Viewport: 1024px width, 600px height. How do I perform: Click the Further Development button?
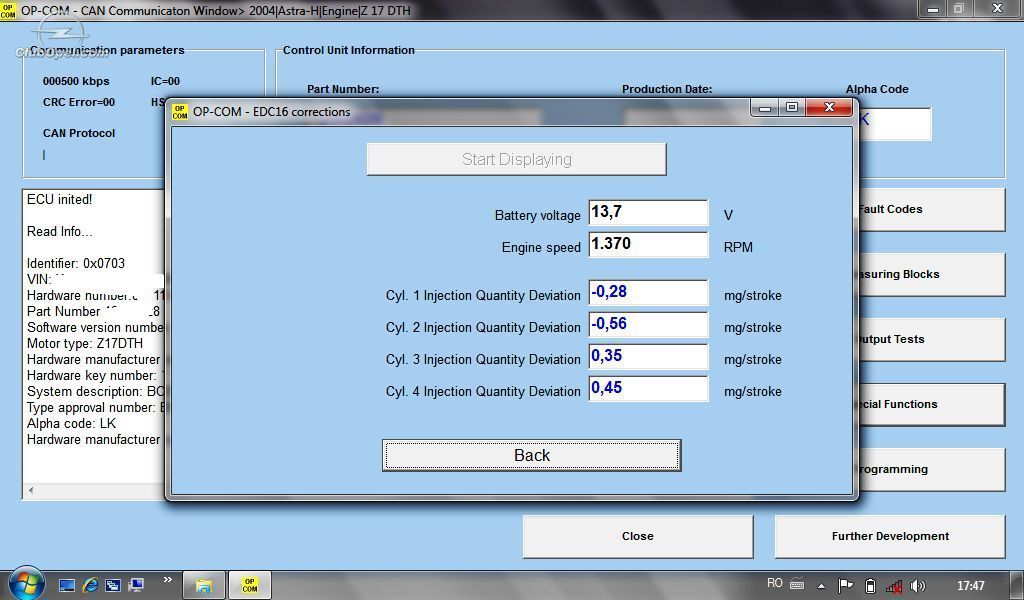coord(890,536)
